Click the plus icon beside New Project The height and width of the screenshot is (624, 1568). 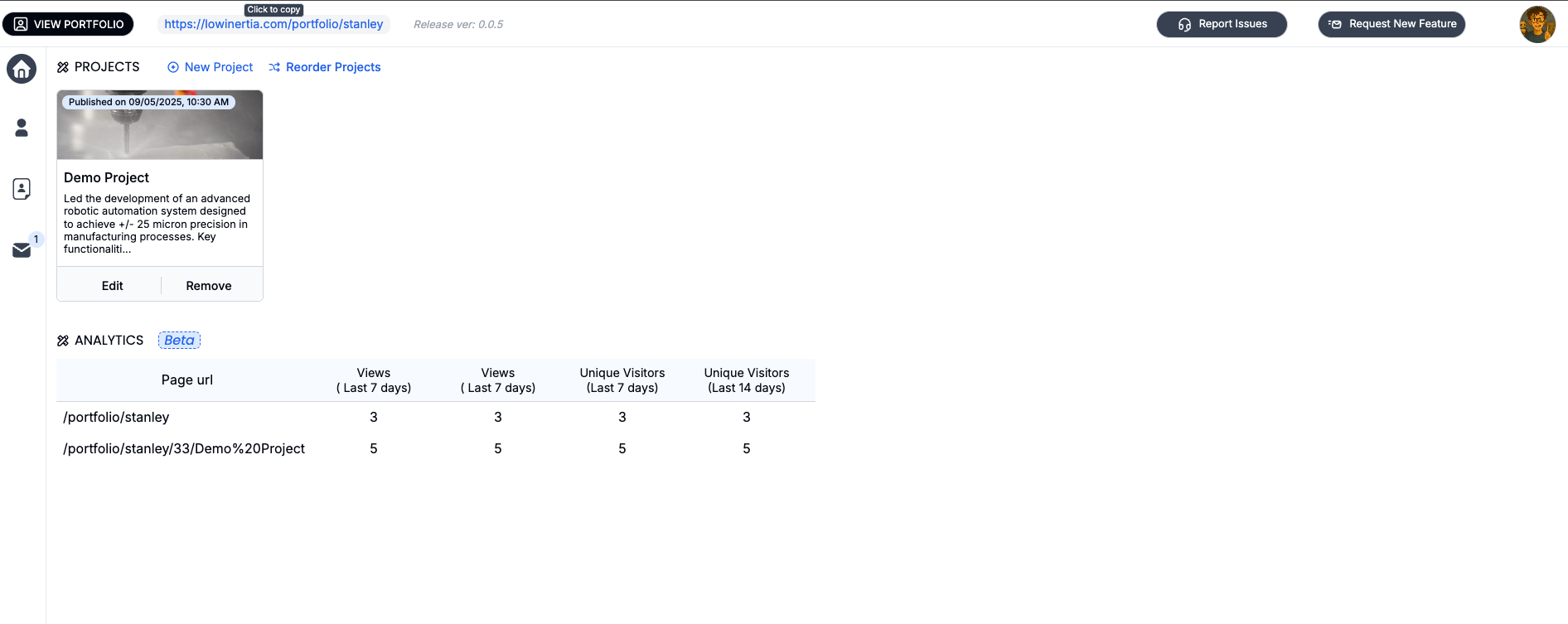173,67
